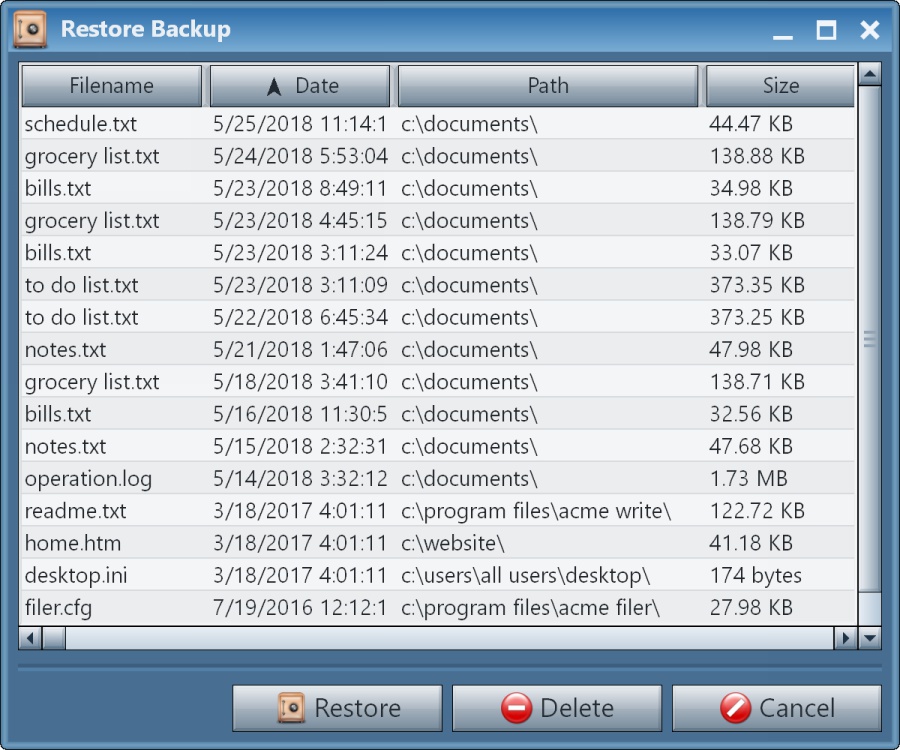
Task: Select the operation.log row
Action: point(437,478)
